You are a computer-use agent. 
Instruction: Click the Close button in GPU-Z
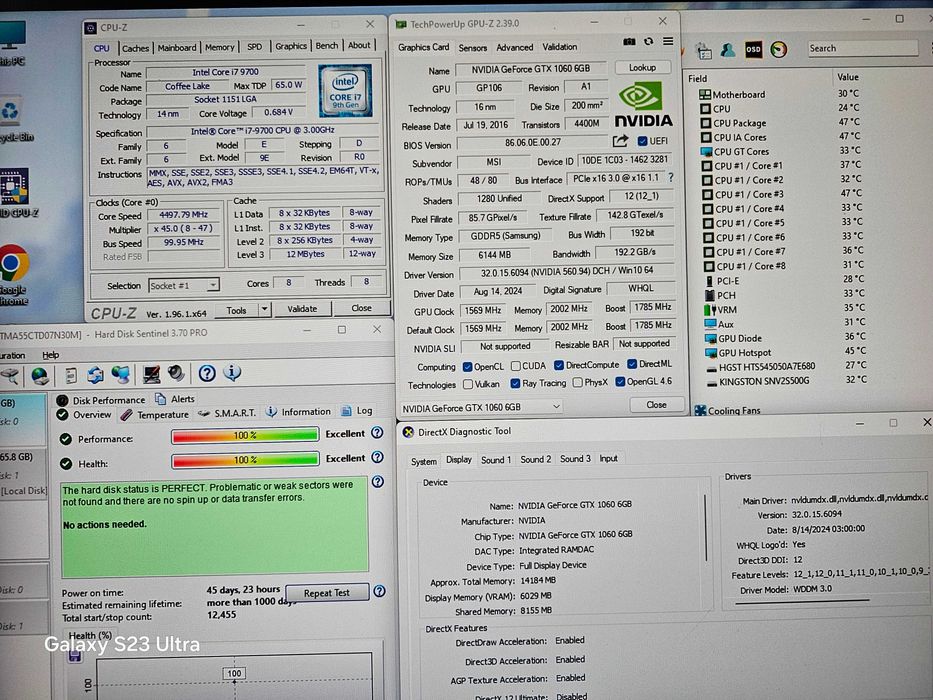(x=656, y=405)
